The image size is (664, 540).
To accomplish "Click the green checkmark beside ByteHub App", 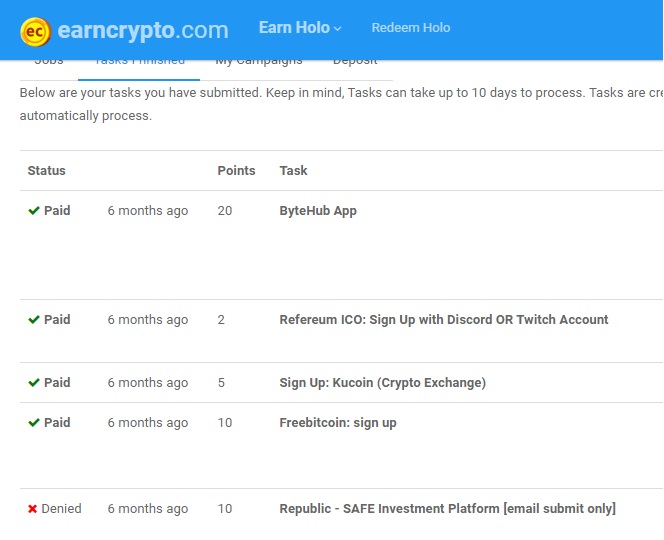I will click(x=34, y=211).
